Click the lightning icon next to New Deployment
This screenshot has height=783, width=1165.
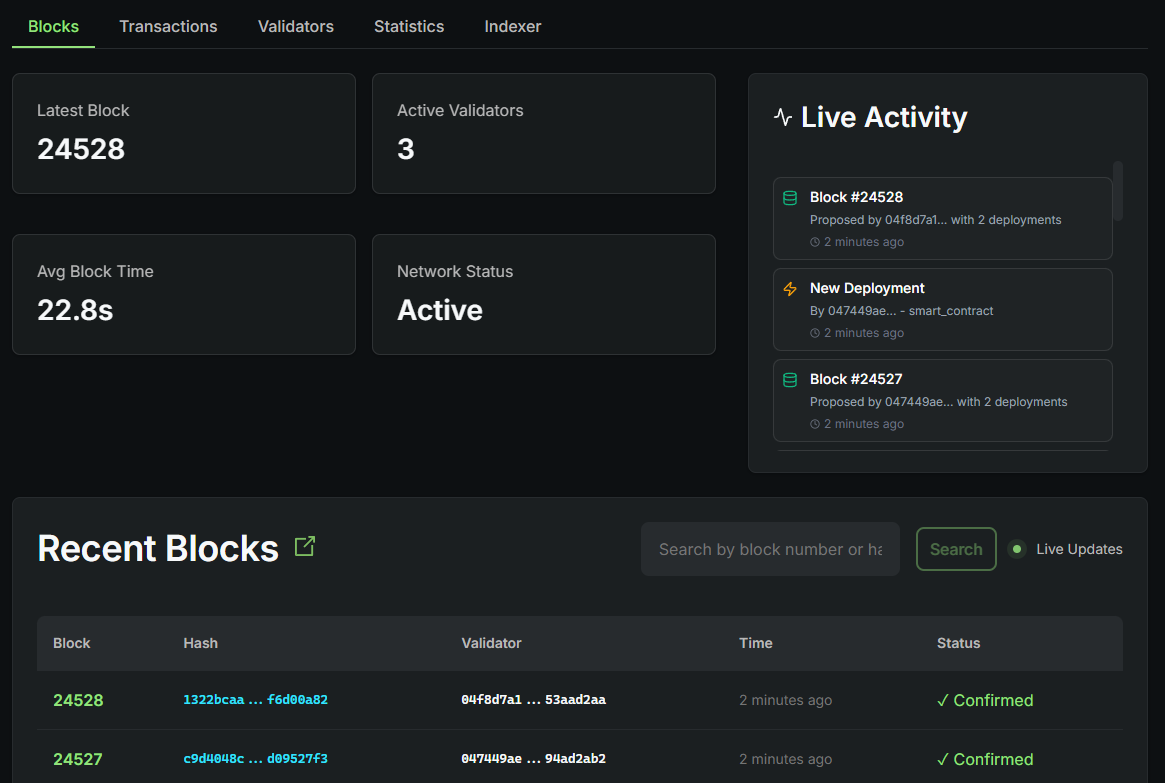(x=789, y=287)
